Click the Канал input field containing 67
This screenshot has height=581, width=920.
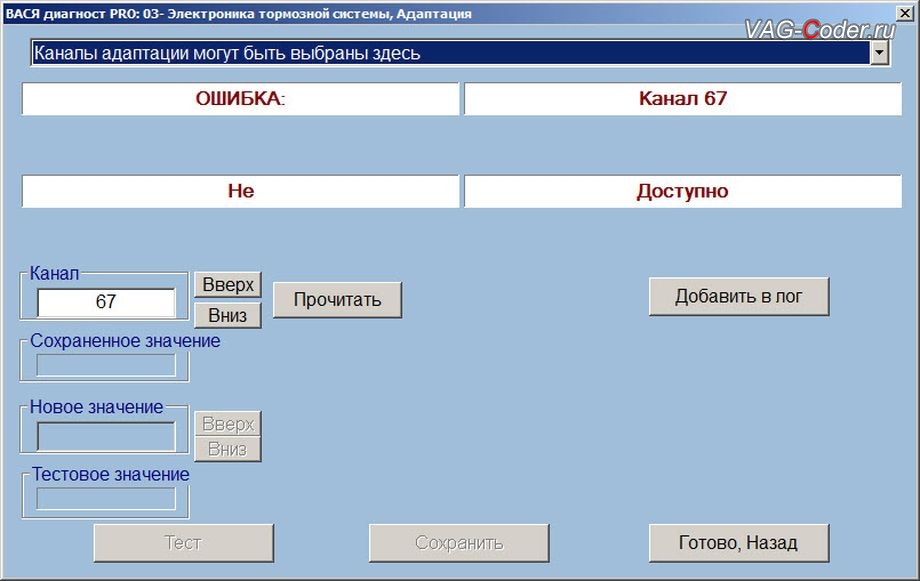106,302
